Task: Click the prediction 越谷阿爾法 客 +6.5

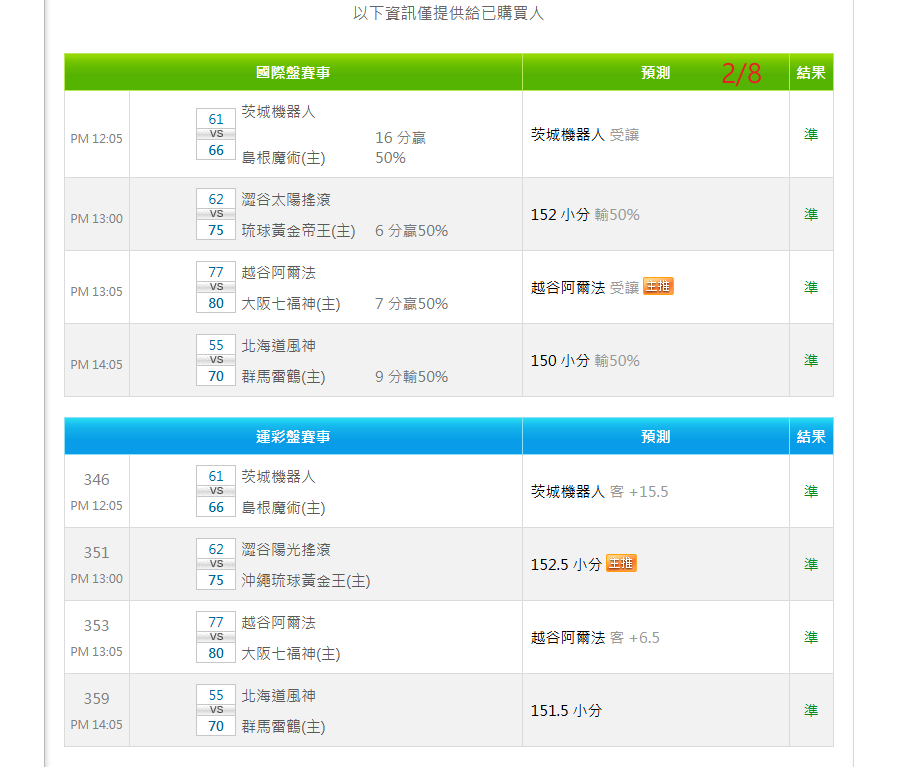Action: tap(594, 638)
